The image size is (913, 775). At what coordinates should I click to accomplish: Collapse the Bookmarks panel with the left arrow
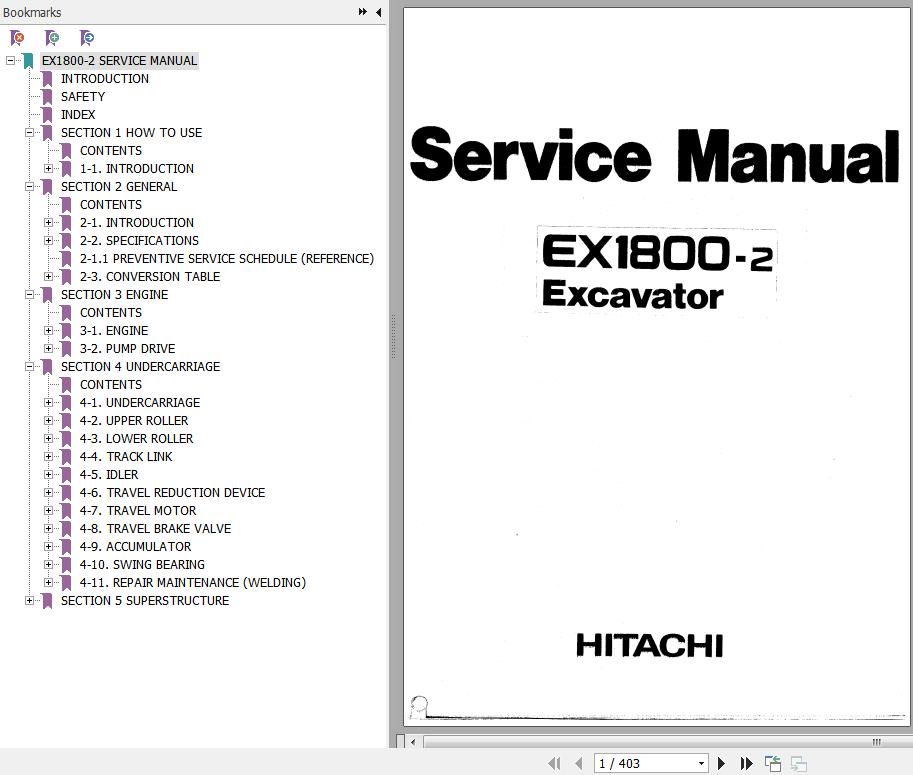[x=378, y=12]
